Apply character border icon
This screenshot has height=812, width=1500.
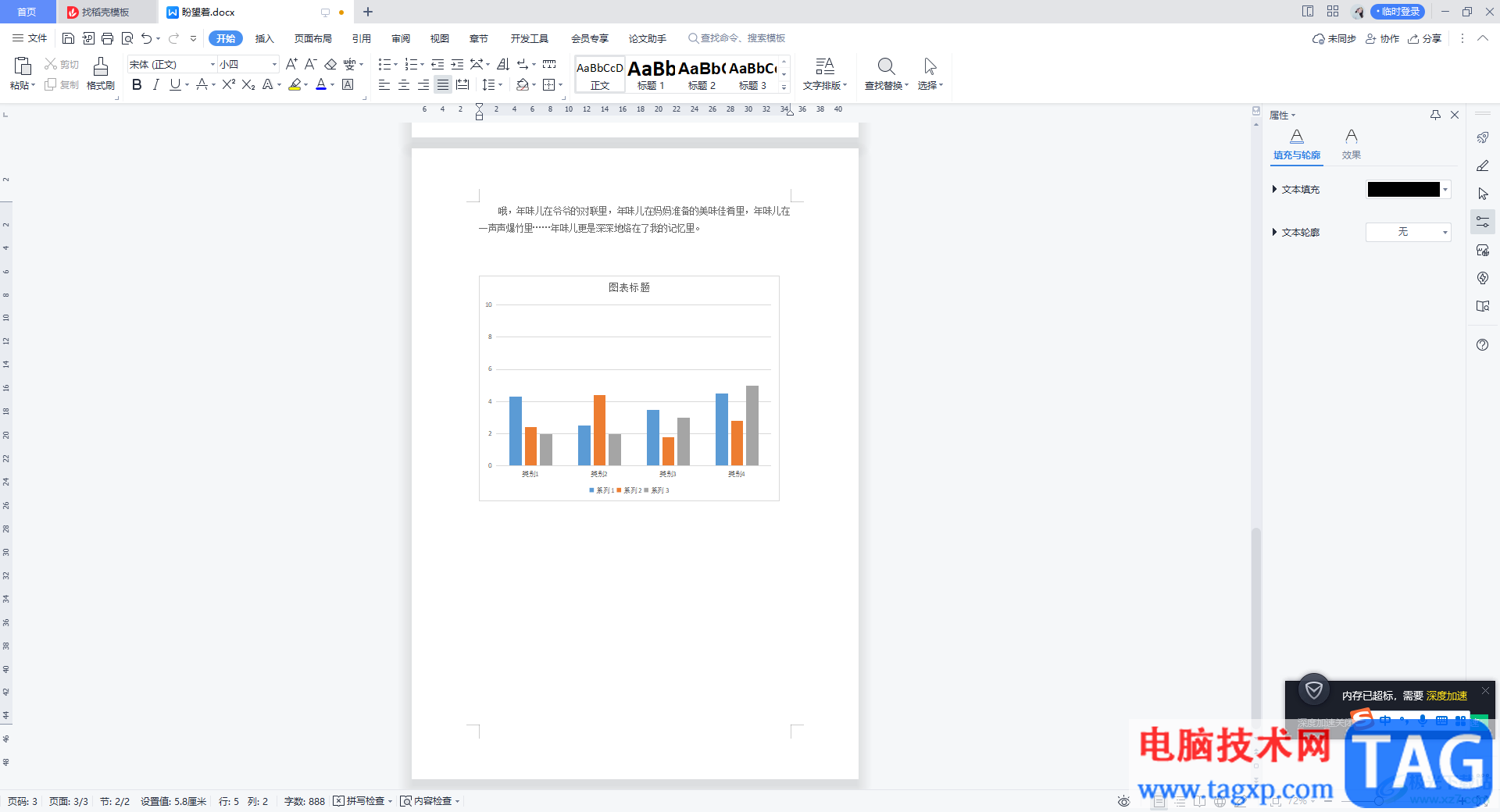click(x=348, y=84)
